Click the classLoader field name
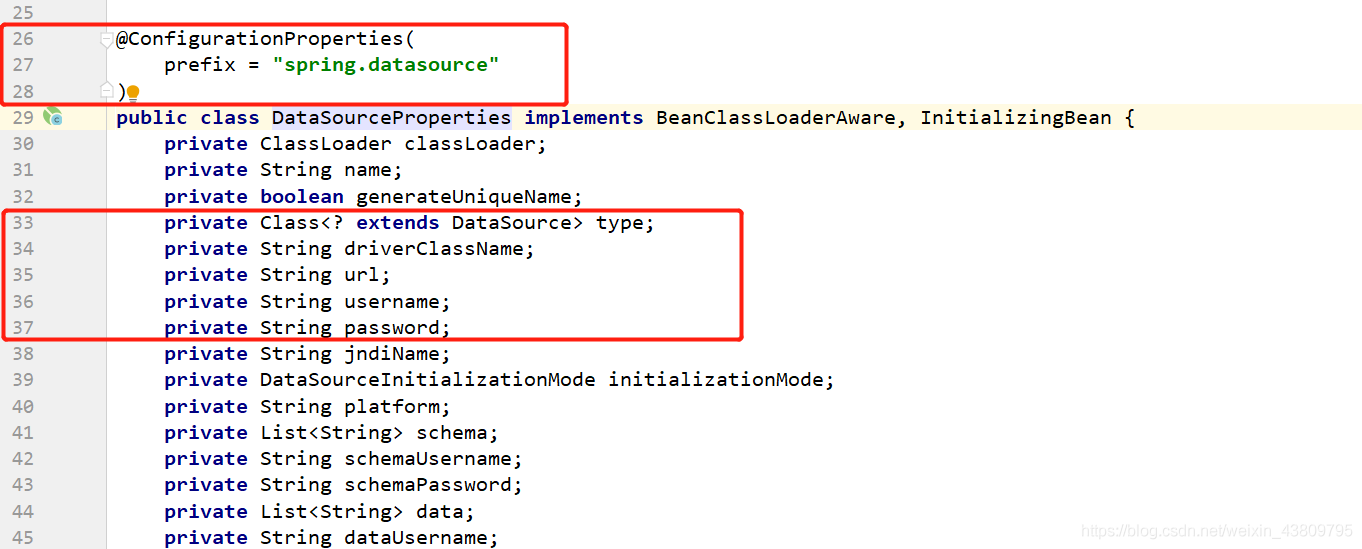 coord(470,144)
